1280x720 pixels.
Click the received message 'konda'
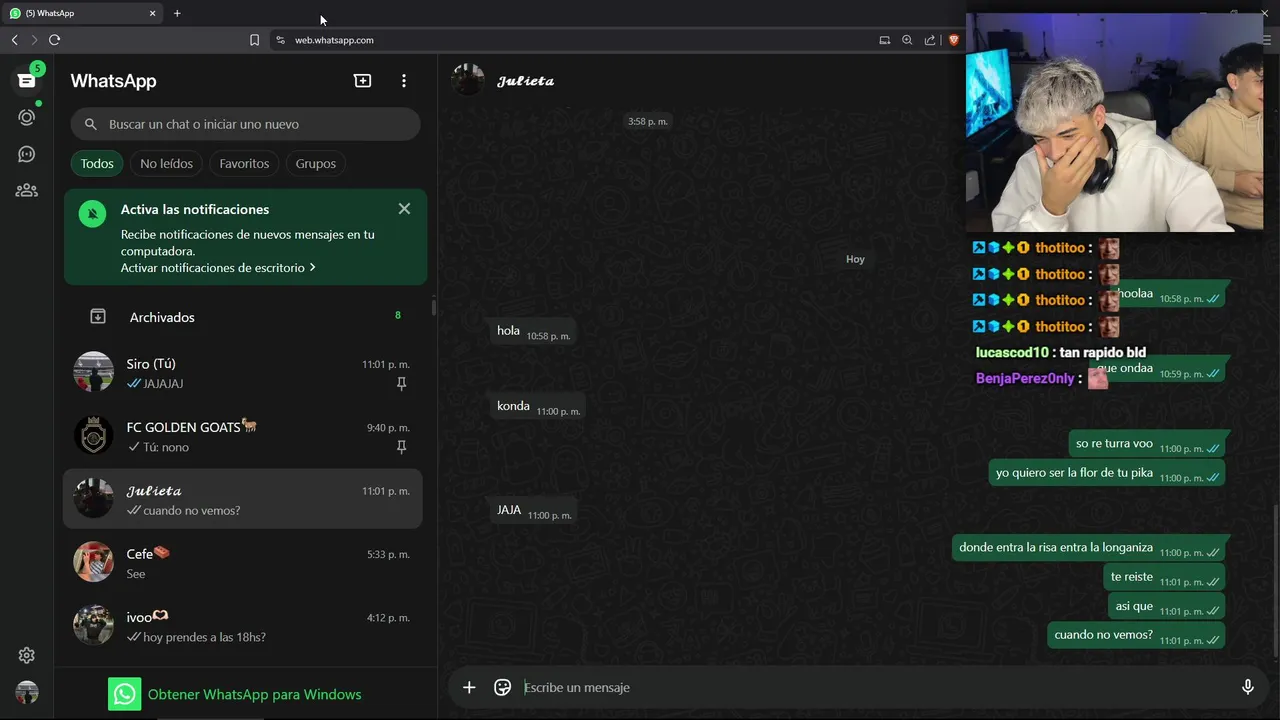(537, 407)
